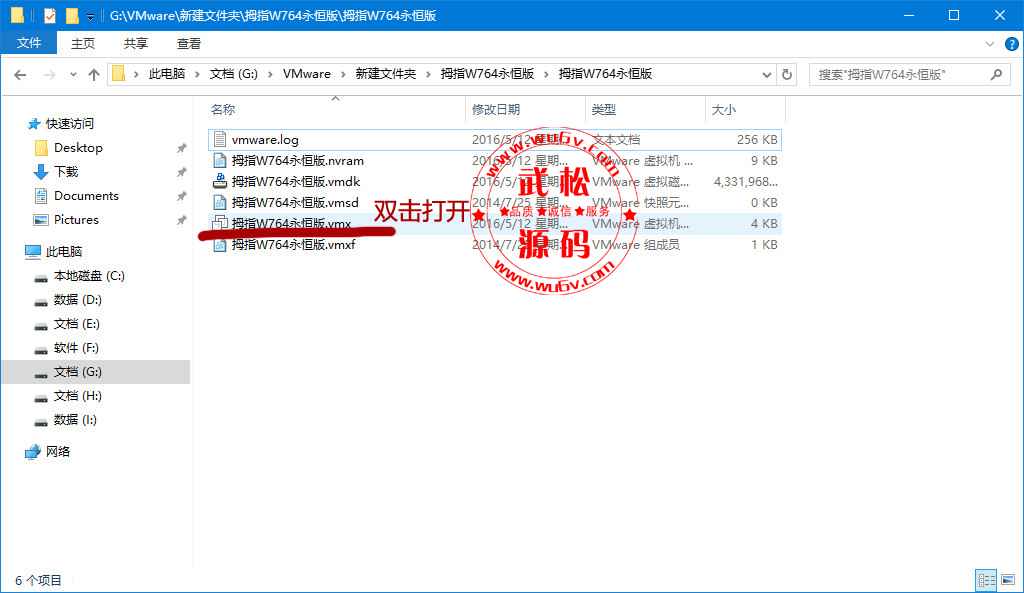1024x593 pixels.
Task: Open 下载 in the navigation pane
Action: pyautogui.click(x=66, y=172)
